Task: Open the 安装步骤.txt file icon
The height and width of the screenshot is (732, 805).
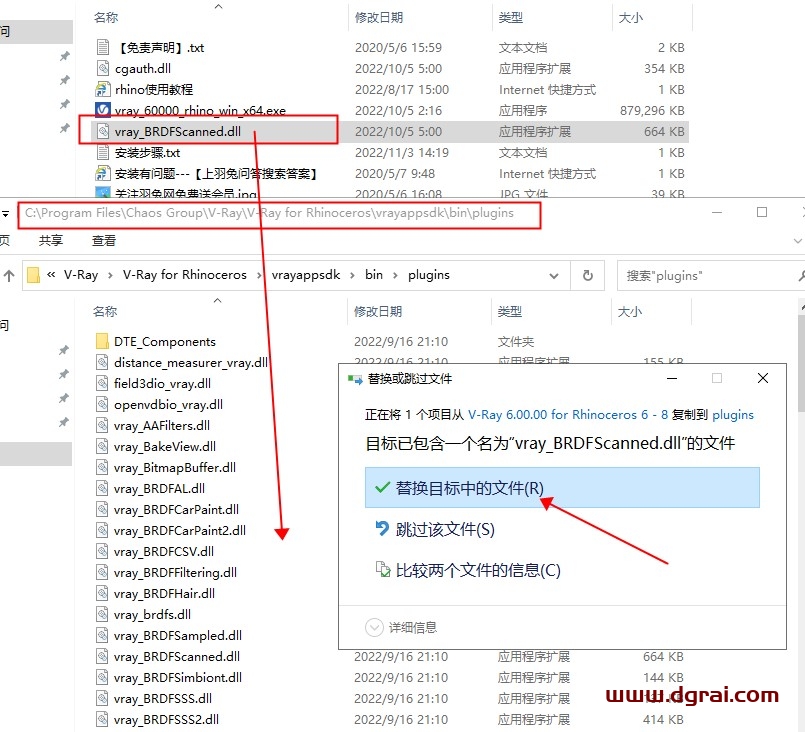Action: click(102, 153)
